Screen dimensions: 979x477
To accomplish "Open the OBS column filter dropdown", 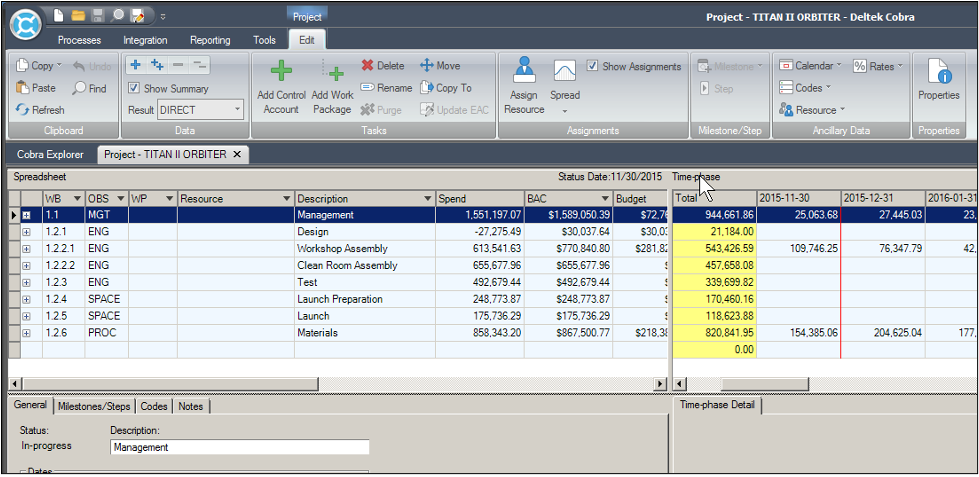I will point(121,199).
